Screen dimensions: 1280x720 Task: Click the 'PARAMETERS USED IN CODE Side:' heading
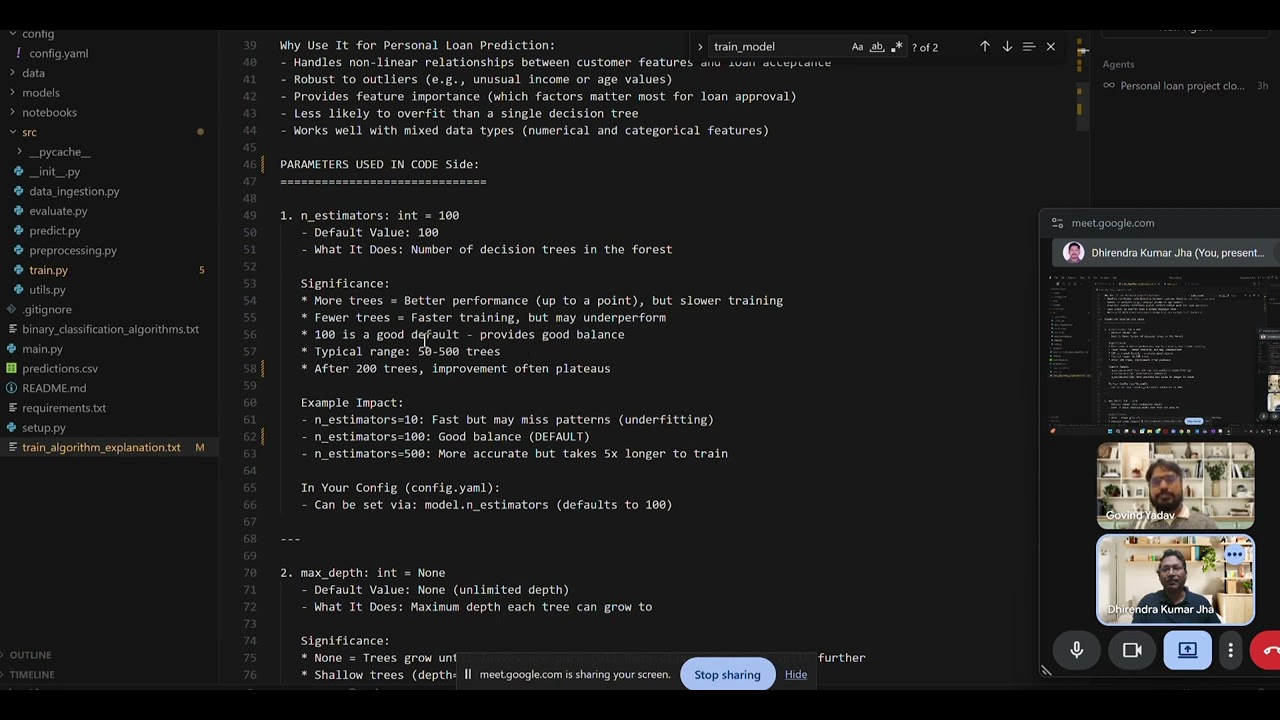[x=379, y=164]
